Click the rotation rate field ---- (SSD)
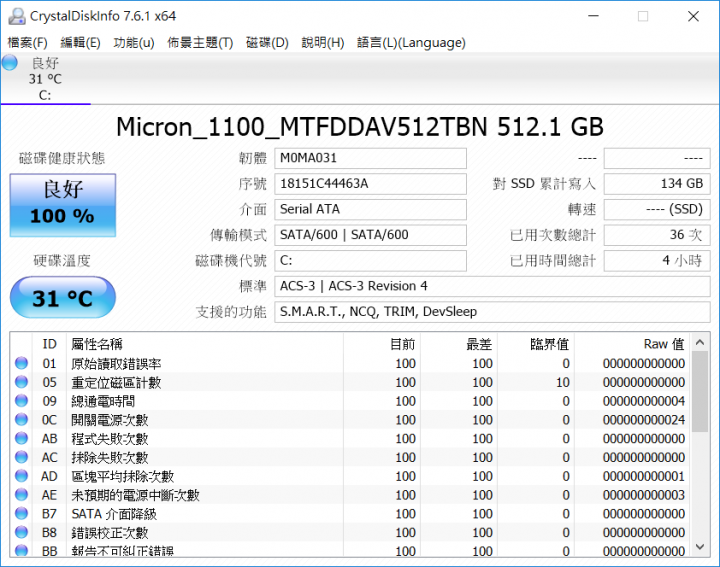 [x=657, y=209]
